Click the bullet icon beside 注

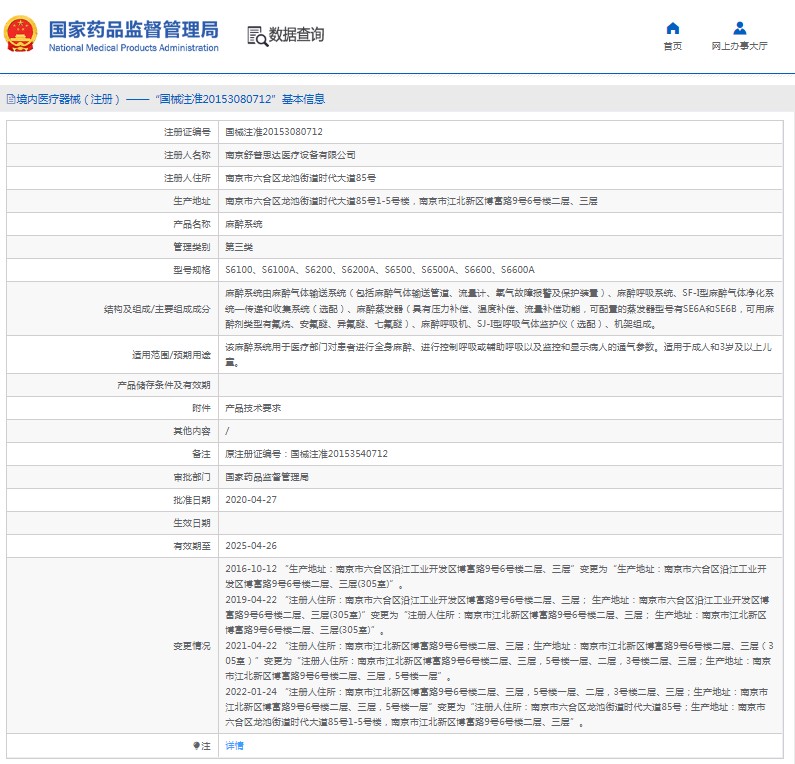pyautogui.click(x=196, y=745)
